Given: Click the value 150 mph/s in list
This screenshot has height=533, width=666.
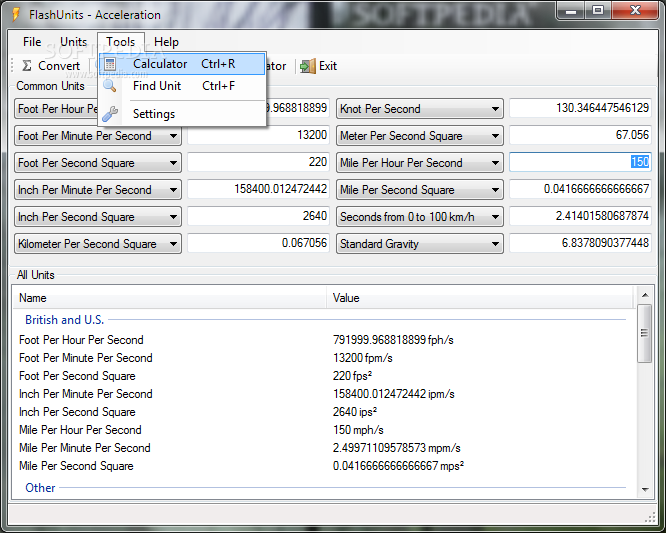Looking at the screenshot, I should coord(358,430).
